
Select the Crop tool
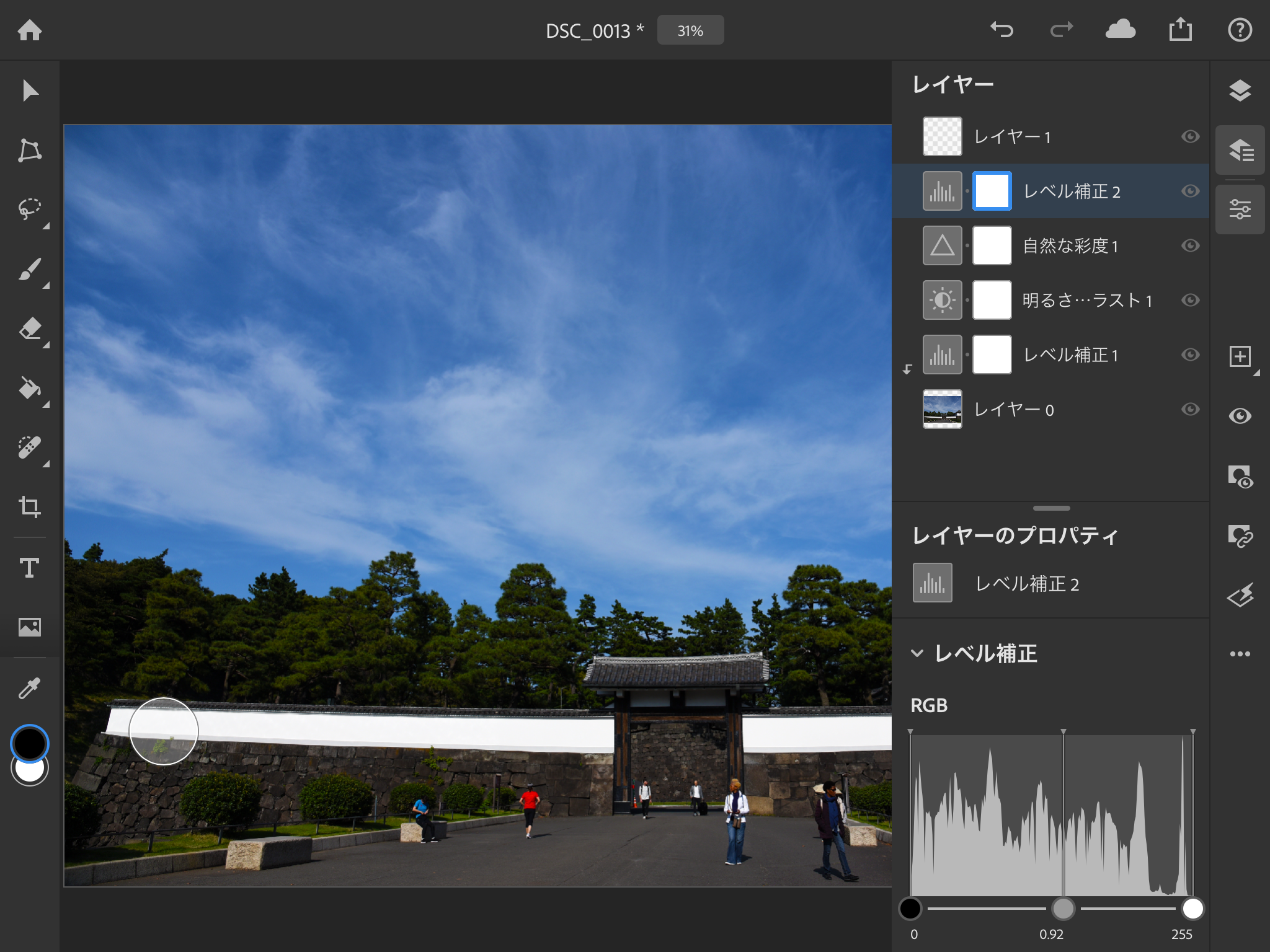click(29, 507)
